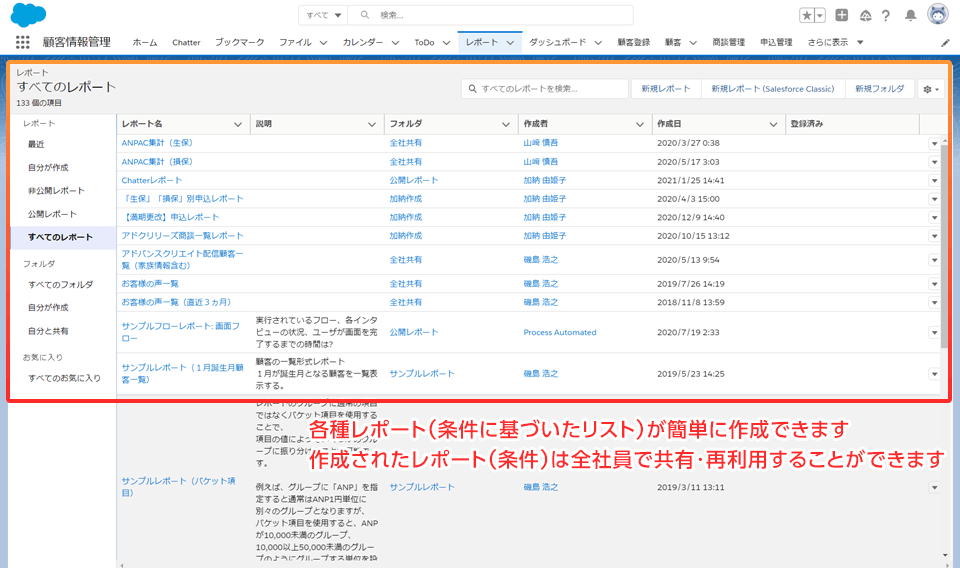Open the notifications bell

[910, 15]
